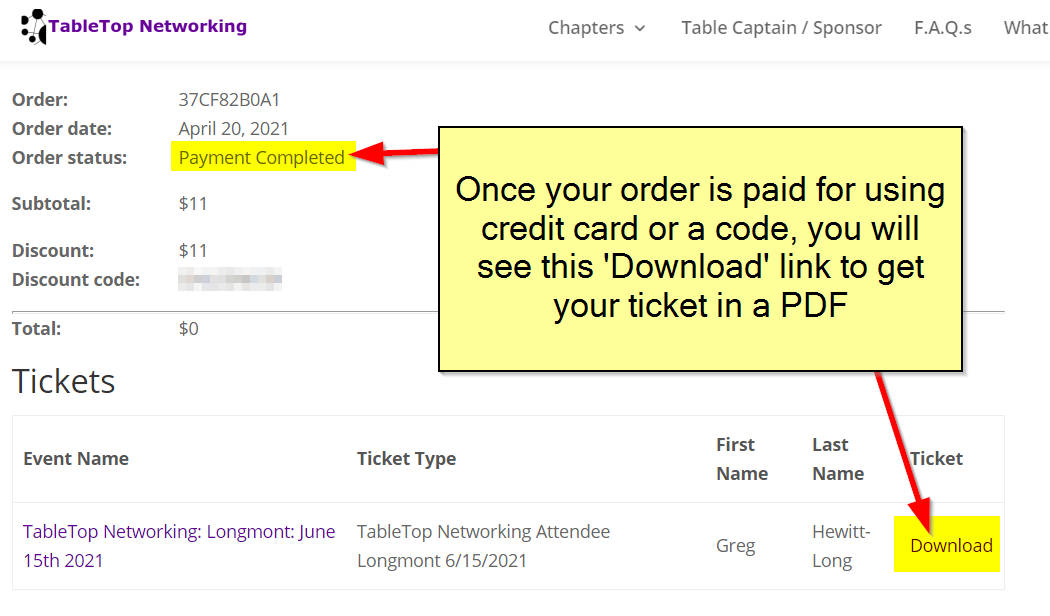Download the ticket PDF
Screen dimensions: 1050x616
tap(951, 545)
